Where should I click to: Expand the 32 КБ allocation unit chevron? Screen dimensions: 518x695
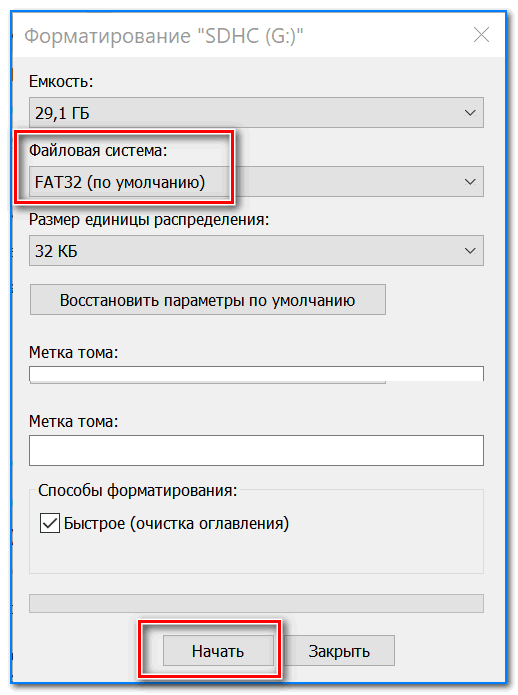470,251
